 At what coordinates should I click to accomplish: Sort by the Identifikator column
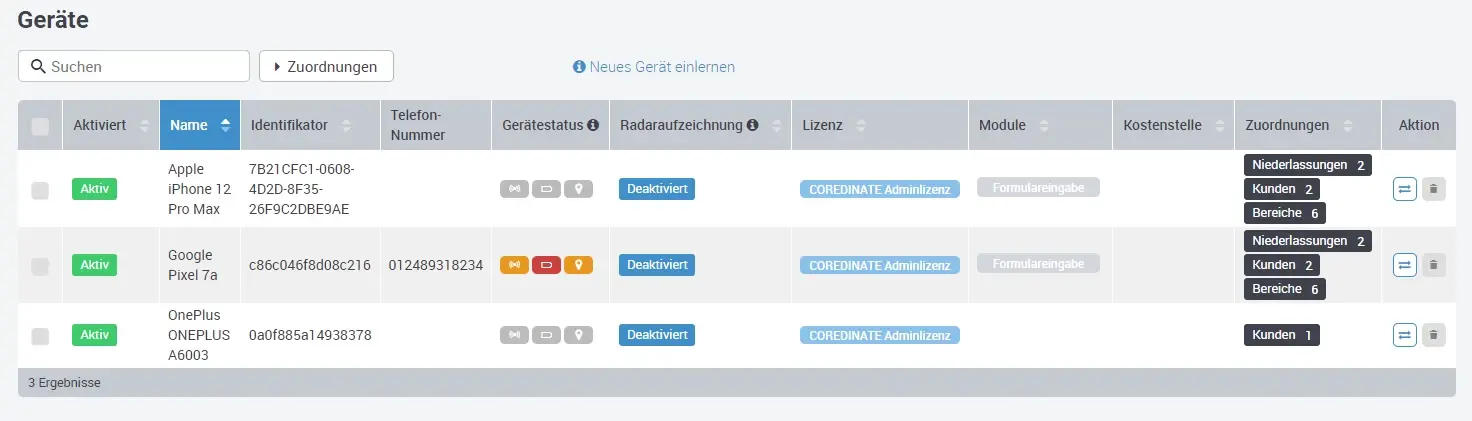coord(310,125)
